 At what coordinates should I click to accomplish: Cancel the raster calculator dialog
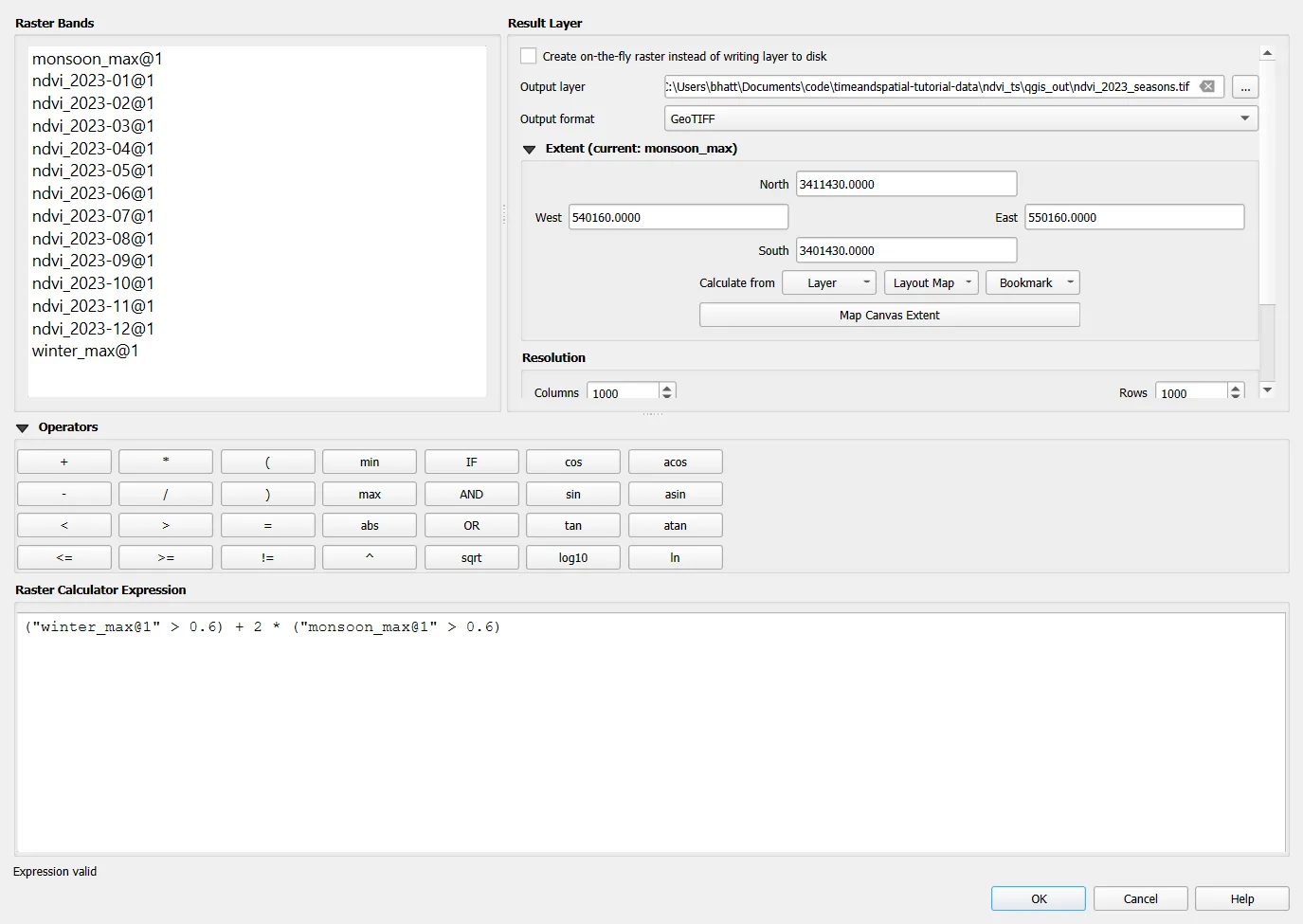coord(1141,898)
